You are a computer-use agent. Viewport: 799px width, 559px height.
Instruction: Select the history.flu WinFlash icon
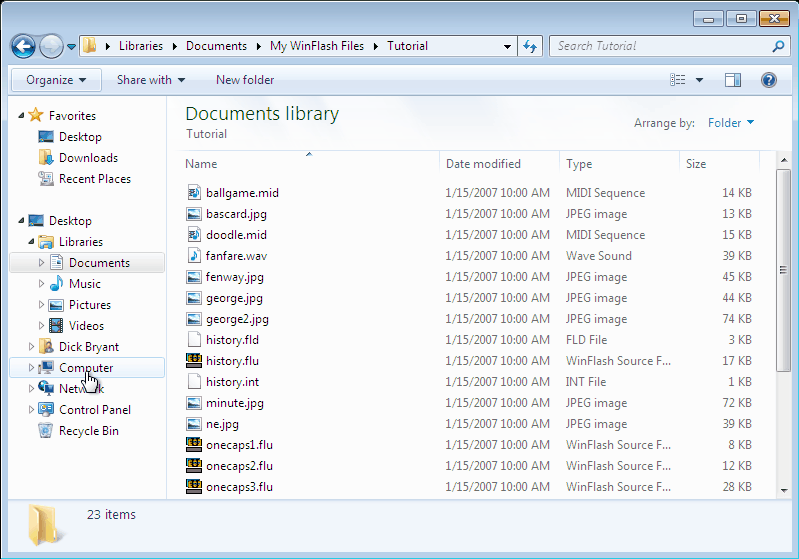[194, 360]
